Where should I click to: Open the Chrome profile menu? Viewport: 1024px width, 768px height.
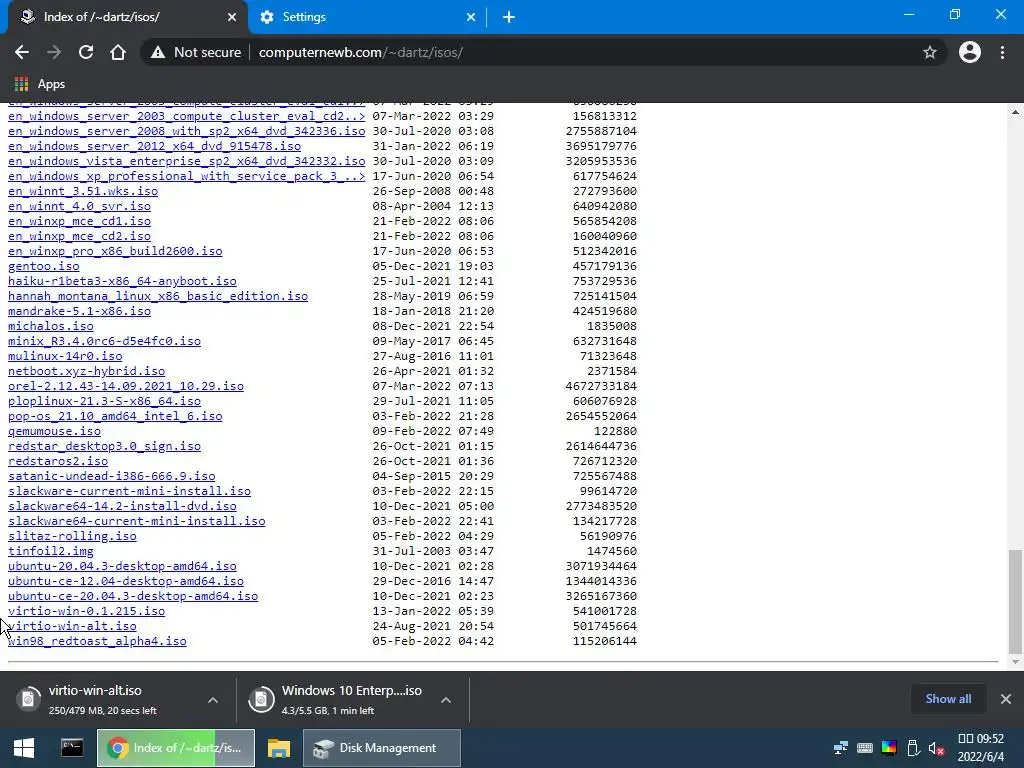pyautogui.click(x=970, y=52)
